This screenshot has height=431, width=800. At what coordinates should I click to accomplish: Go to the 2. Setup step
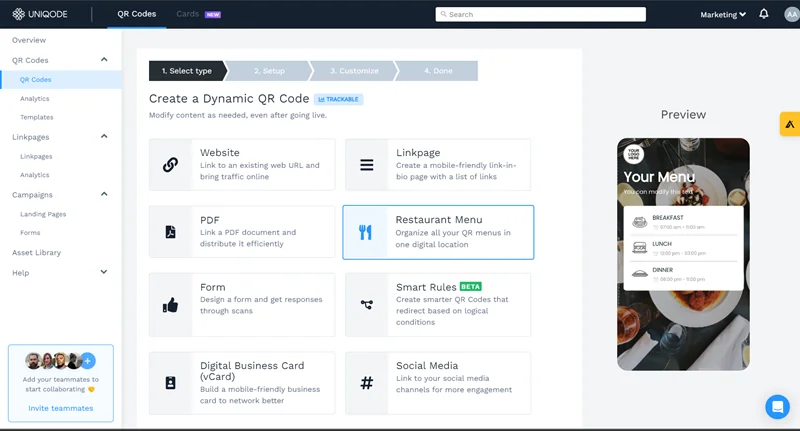[269, 71]
